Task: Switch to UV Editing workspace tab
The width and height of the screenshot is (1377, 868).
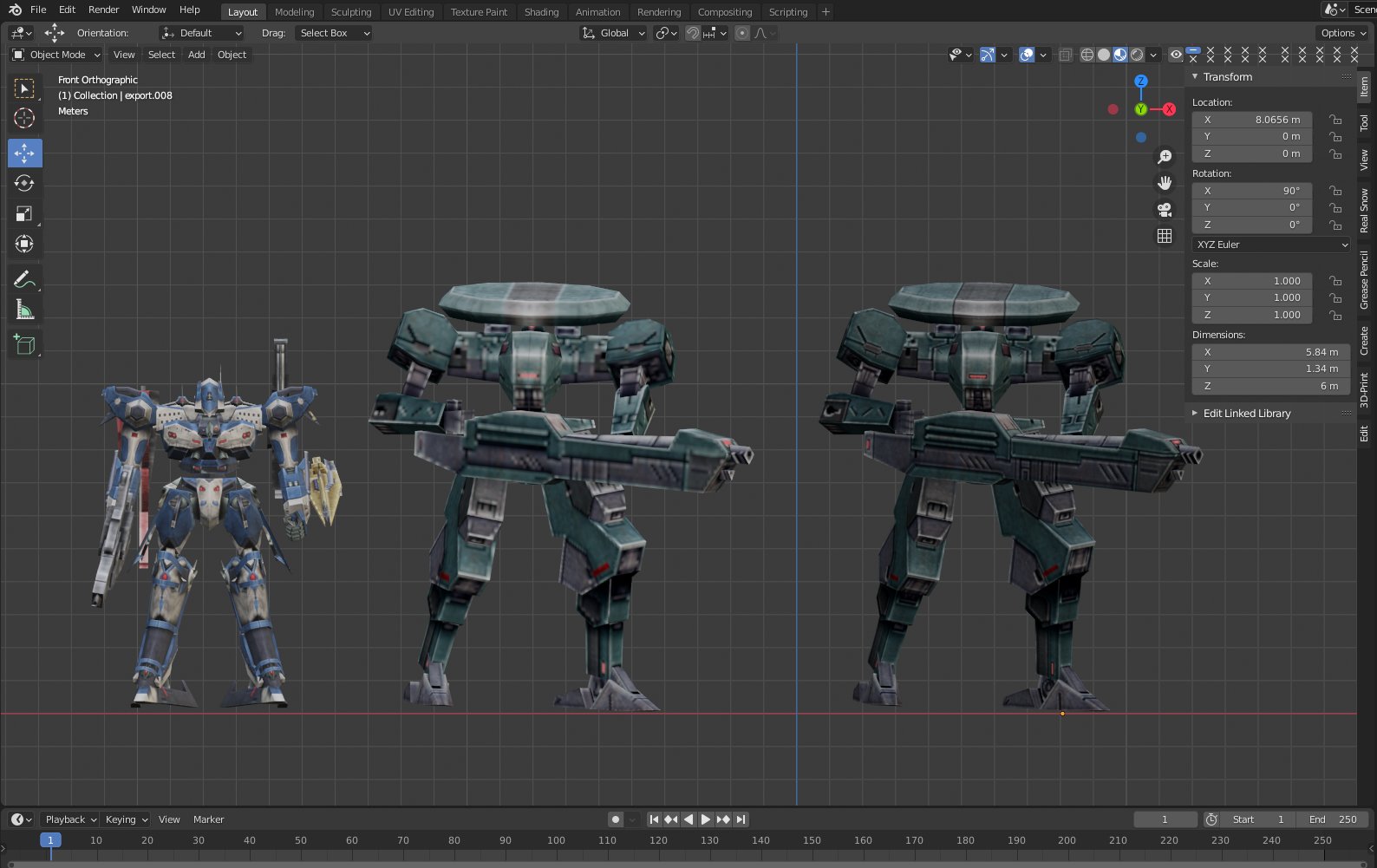Action: (411, 12)
